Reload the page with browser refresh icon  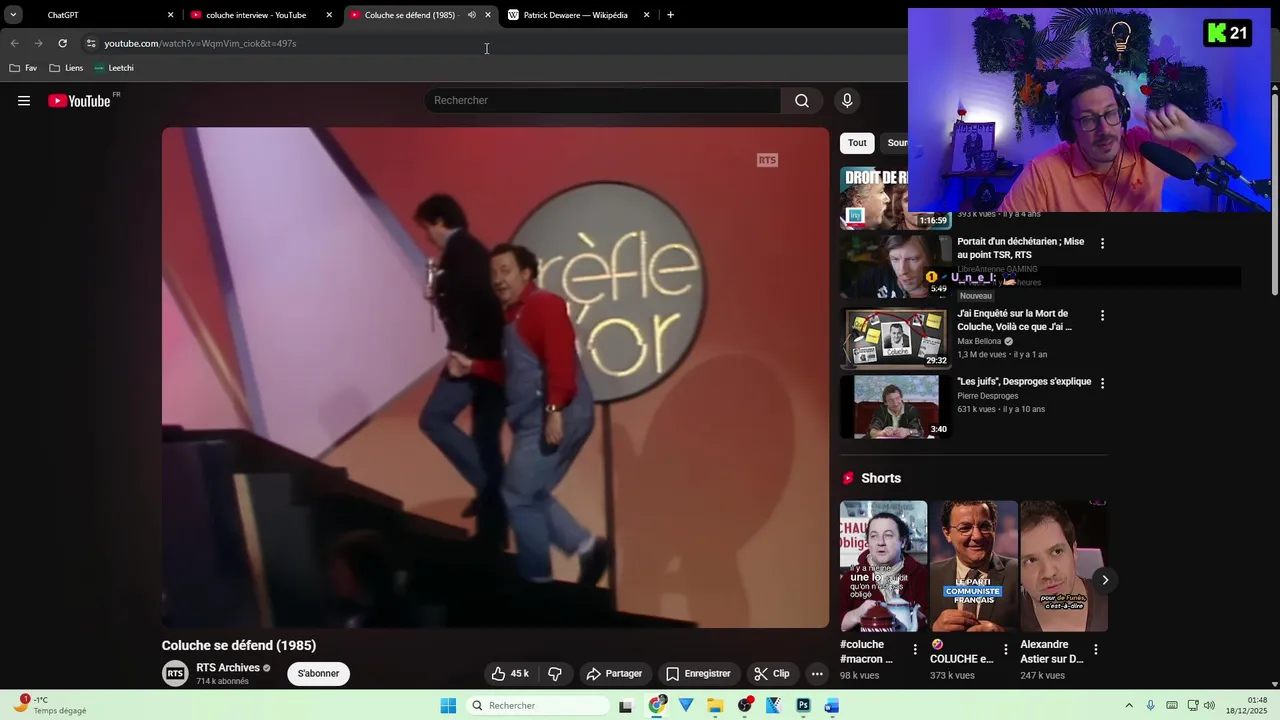coord(62,43)
